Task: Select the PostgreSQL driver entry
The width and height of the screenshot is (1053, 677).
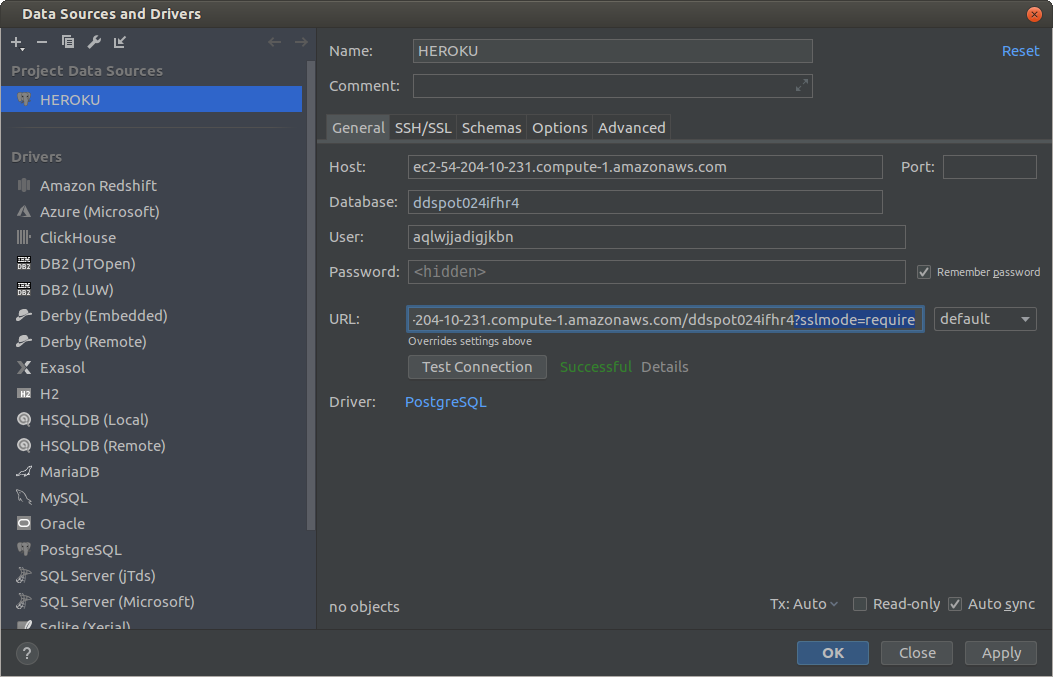Action: point(79,549)
